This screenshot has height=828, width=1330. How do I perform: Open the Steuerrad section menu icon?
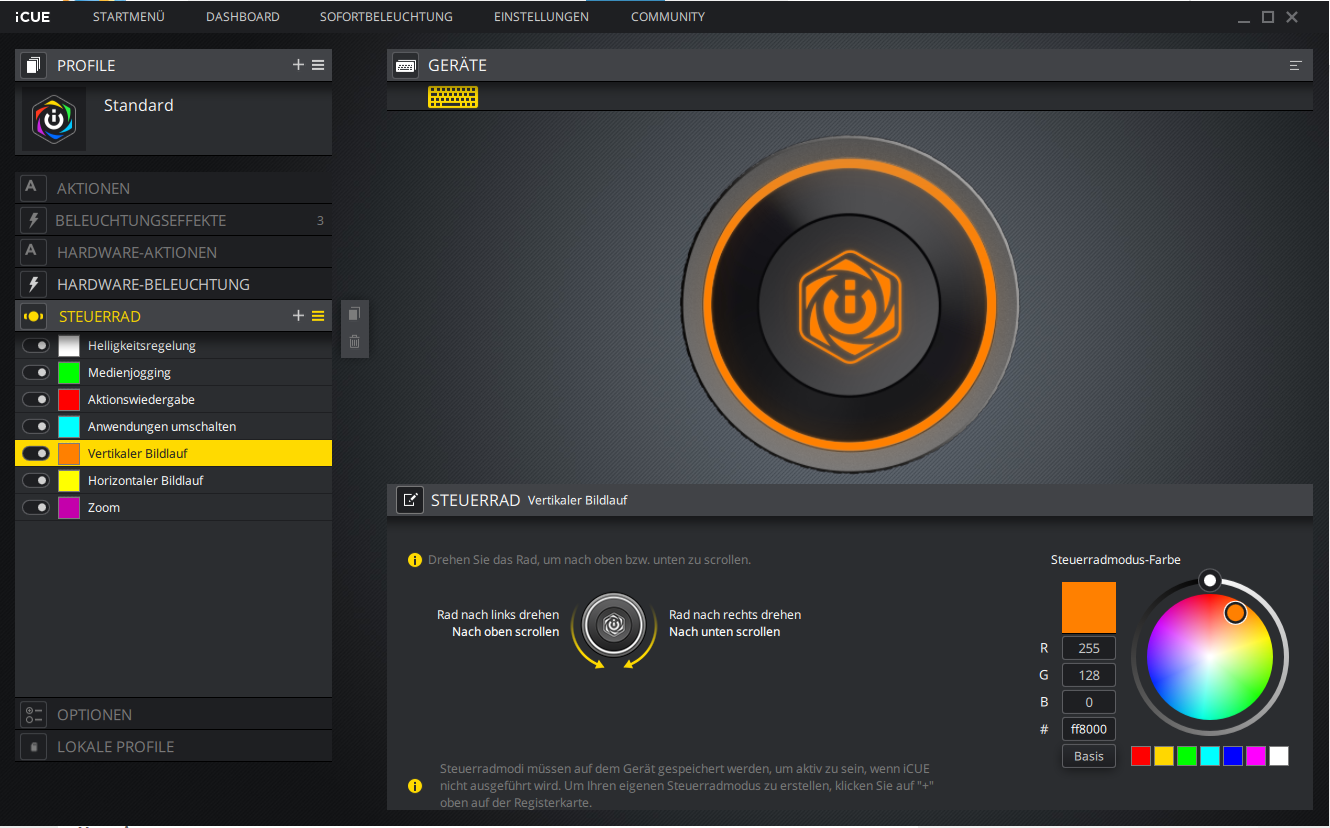318,316
